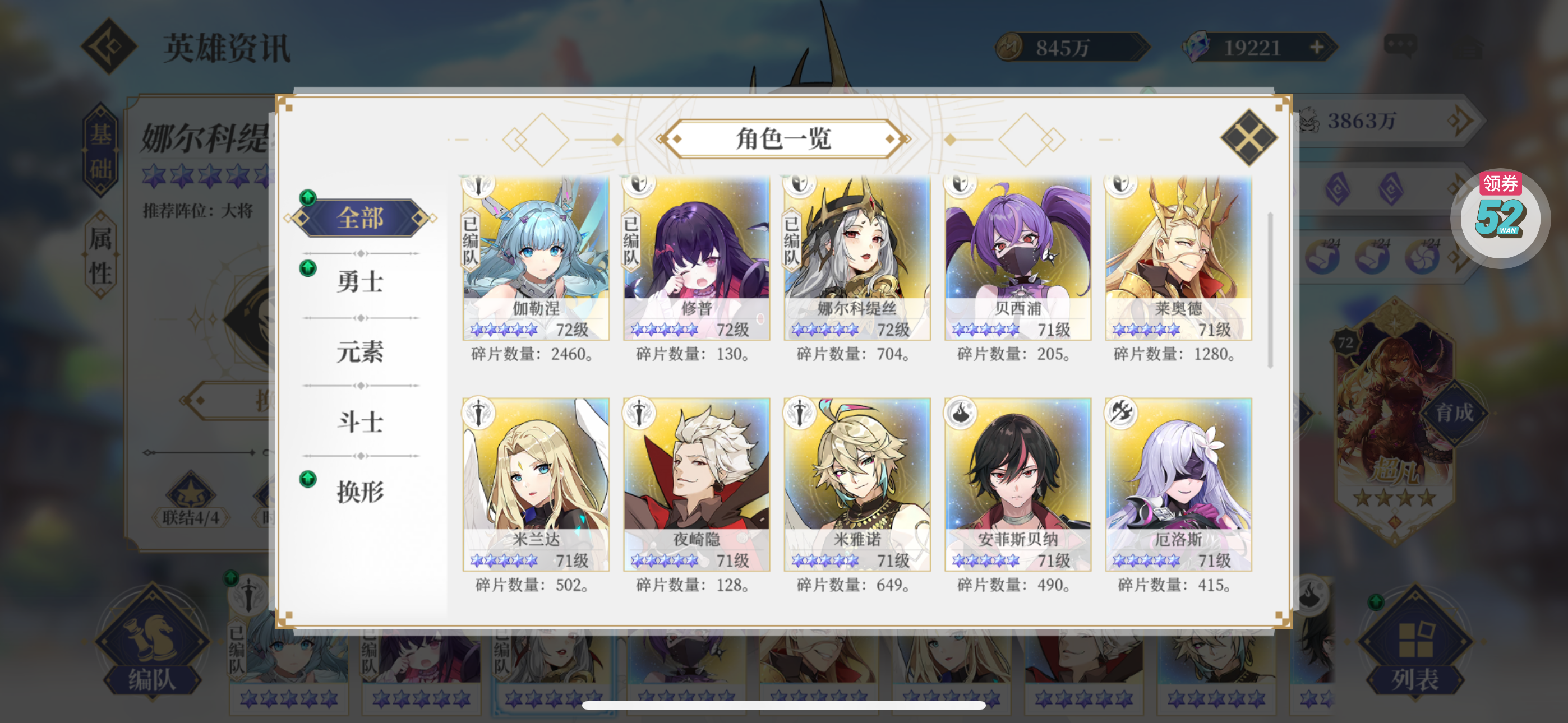
Task: Close the 角色一览 dialog with X
Action: 1248,137
